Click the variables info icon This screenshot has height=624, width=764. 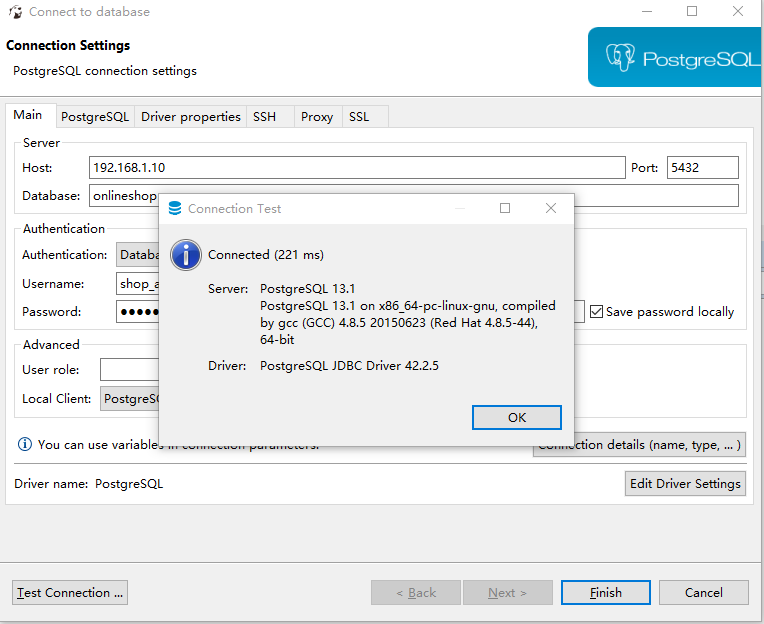[25, 444]
